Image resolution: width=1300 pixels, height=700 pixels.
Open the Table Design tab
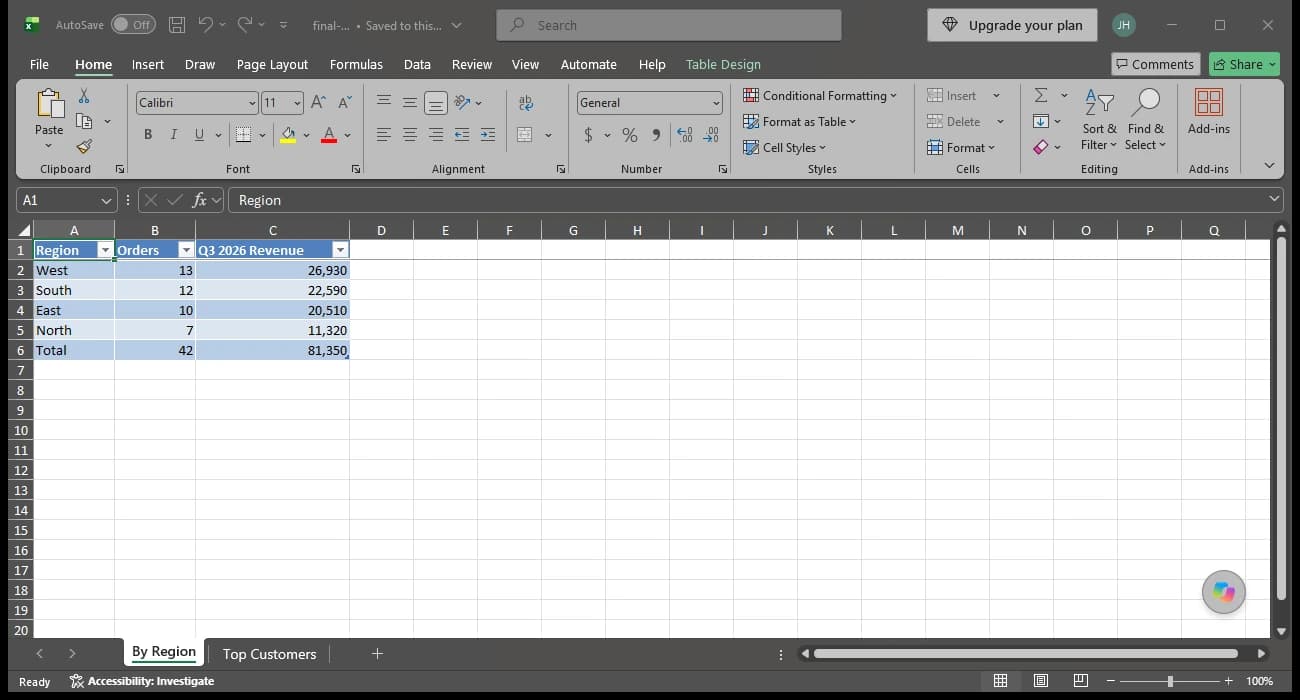pos(723,64)
